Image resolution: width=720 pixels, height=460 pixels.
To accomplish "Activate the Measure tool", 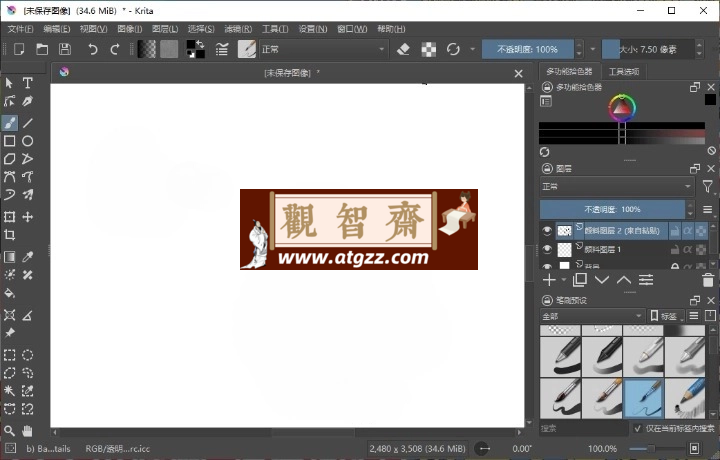I will click(x=28, y=315).
